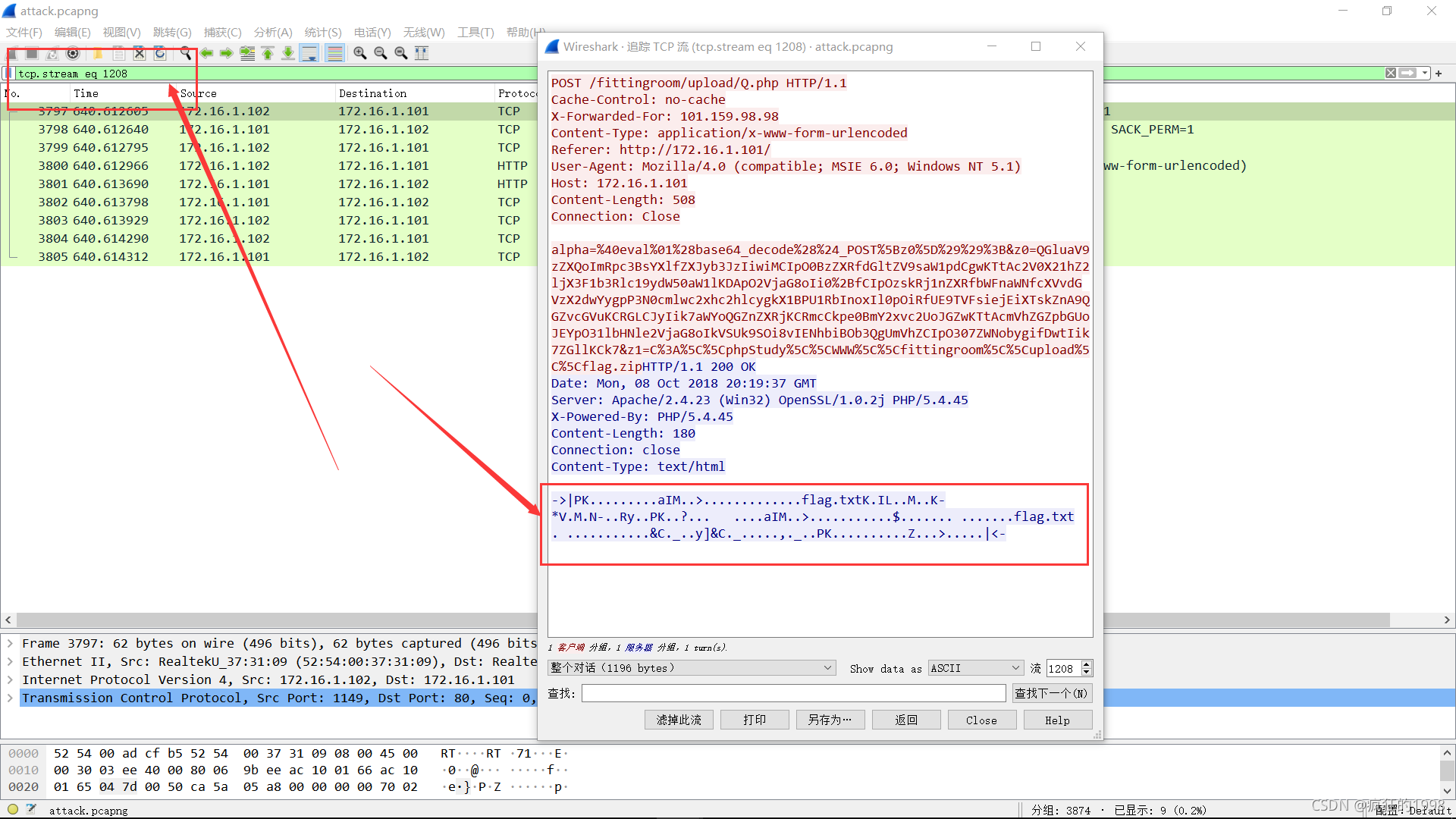Zoom in main window text
This screenshot has height=819, width=1456.
(360, 53)
